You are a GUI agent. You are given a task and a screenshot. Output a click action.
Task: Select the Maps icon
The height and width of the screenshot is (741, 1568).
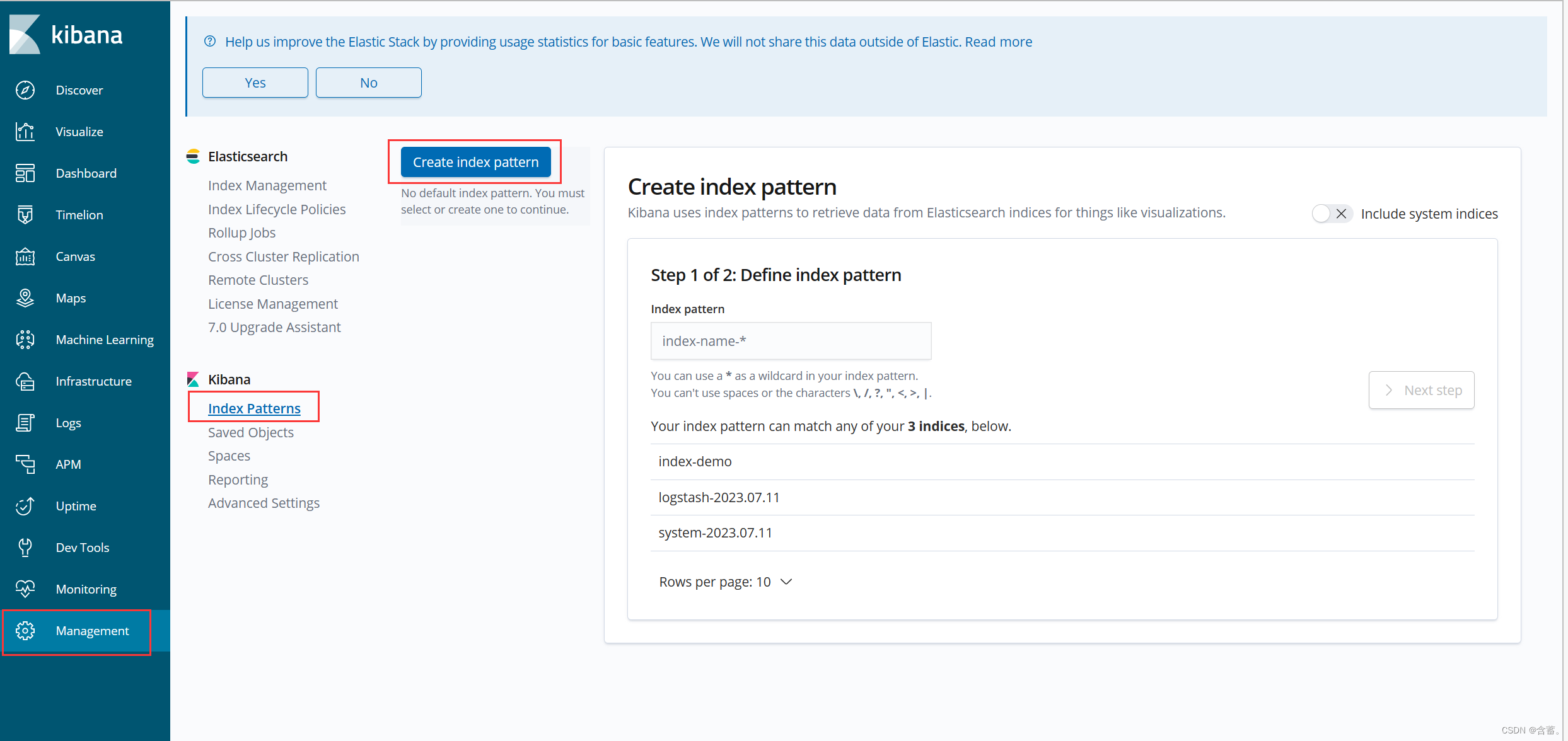(25, 298)
